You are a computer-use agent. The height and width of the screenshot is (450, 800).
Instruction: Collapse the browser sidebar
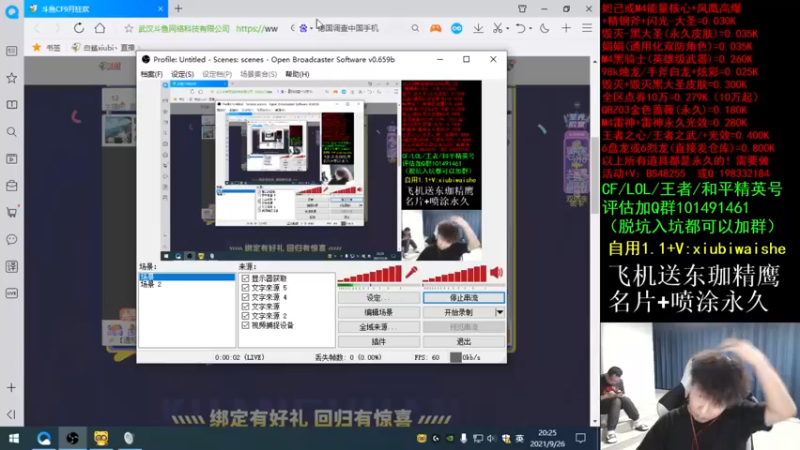coord(11,414)
